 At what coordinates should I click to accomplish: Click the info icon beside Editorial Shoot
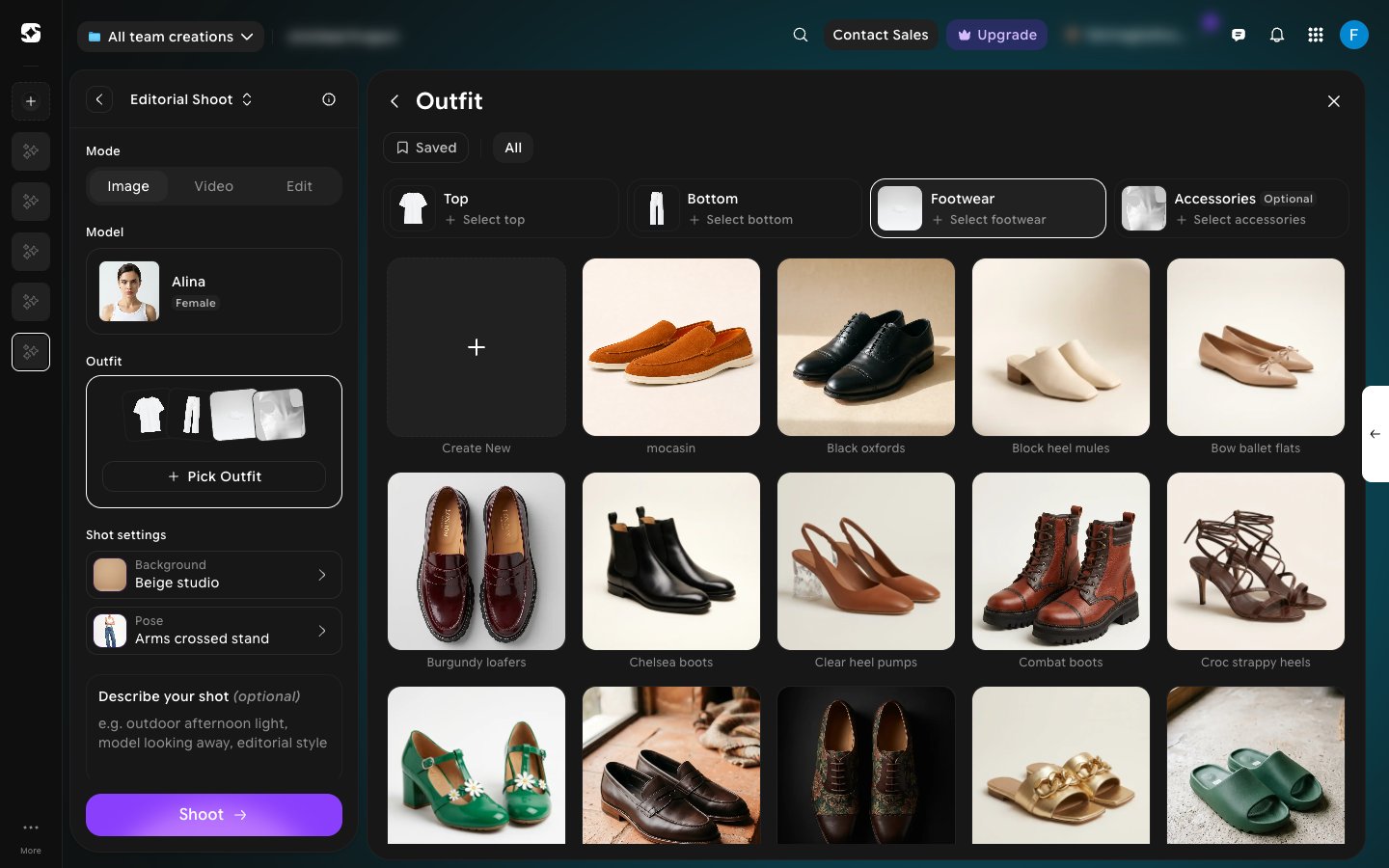pos(329,99)
